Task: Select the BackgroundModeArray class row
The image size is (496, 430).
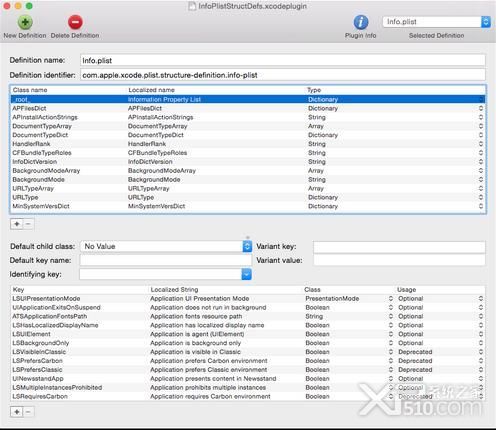Action: 248,171
